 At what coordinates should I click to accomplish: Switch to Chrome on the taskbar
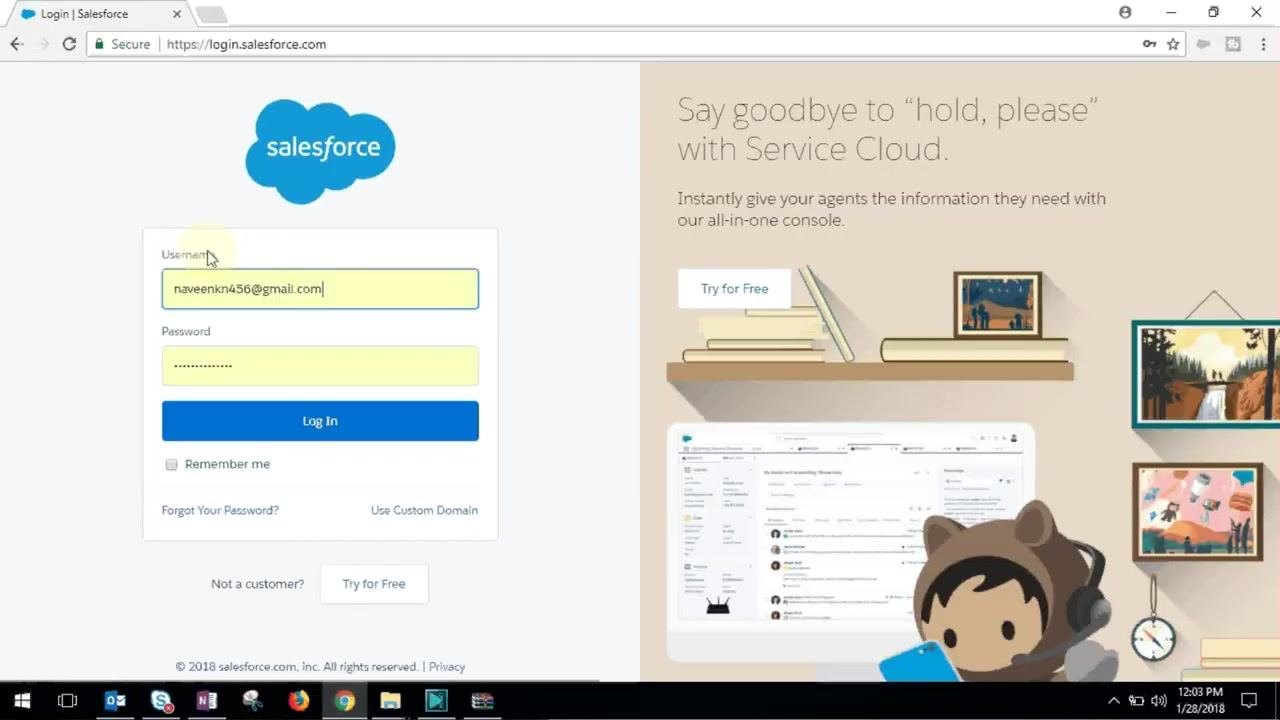point(344,701)
